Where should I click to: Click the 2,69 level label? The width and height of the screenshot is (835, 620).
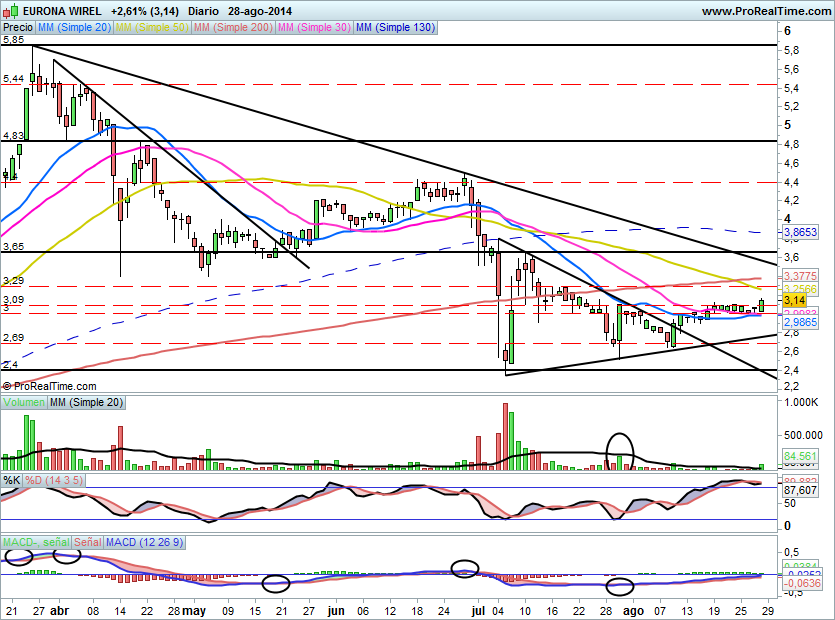click(x=13, y=338)
